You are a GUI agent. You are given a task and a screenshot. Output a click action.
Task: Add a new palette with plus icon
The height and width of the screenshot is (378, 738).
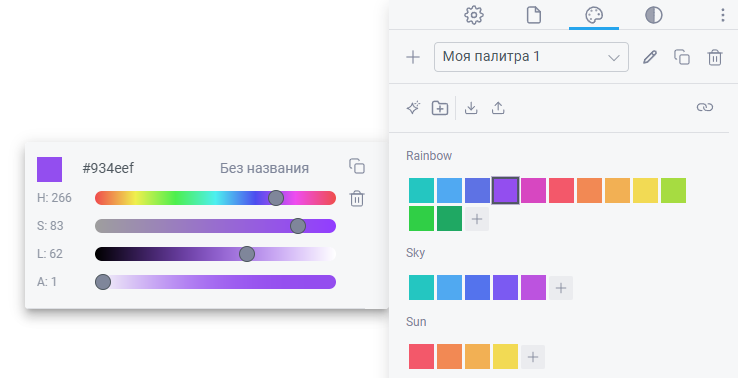pyautogui.click(x=413, y=57)
